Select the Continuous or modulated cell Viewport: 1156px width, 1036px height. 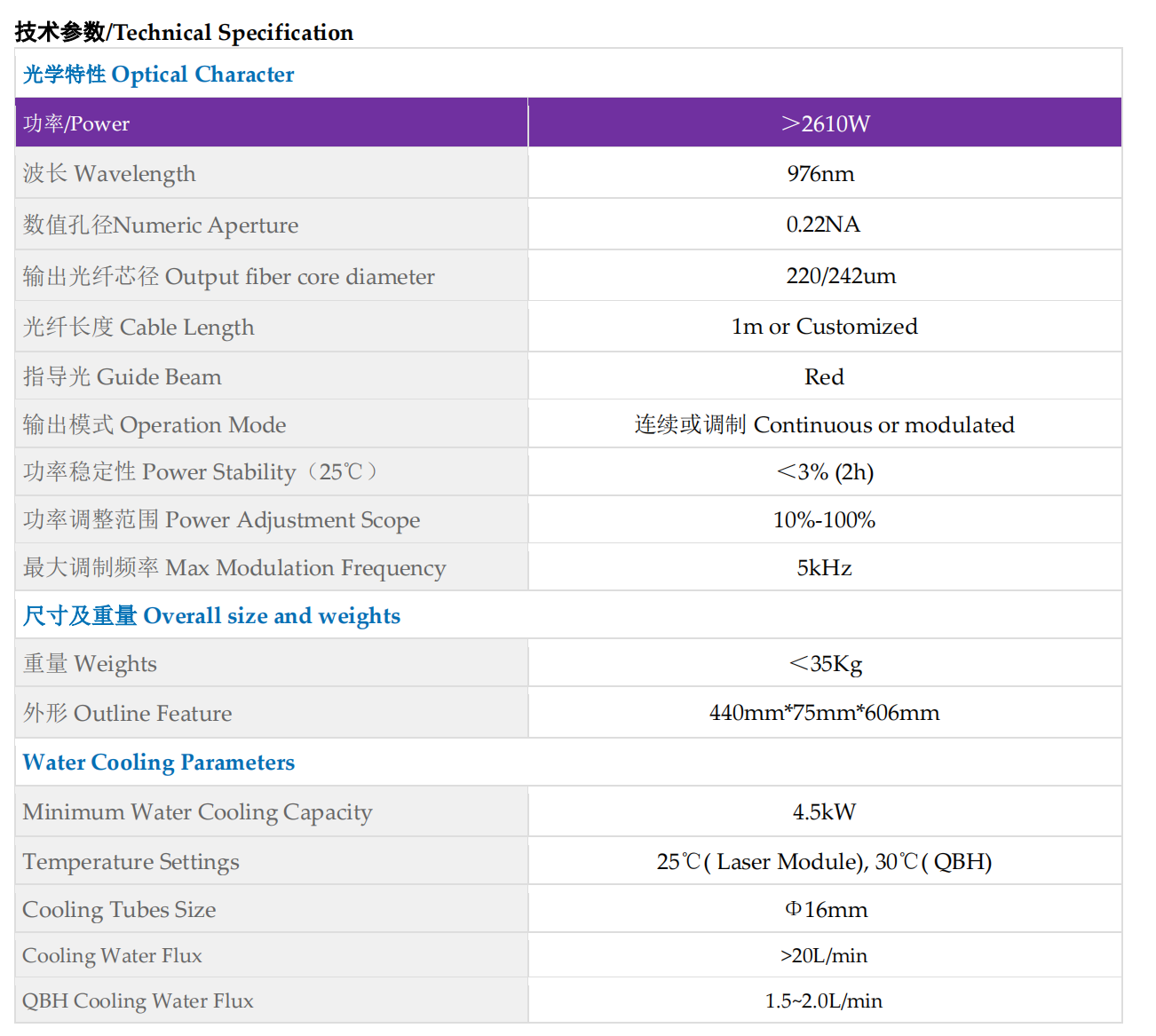[824, 425]
